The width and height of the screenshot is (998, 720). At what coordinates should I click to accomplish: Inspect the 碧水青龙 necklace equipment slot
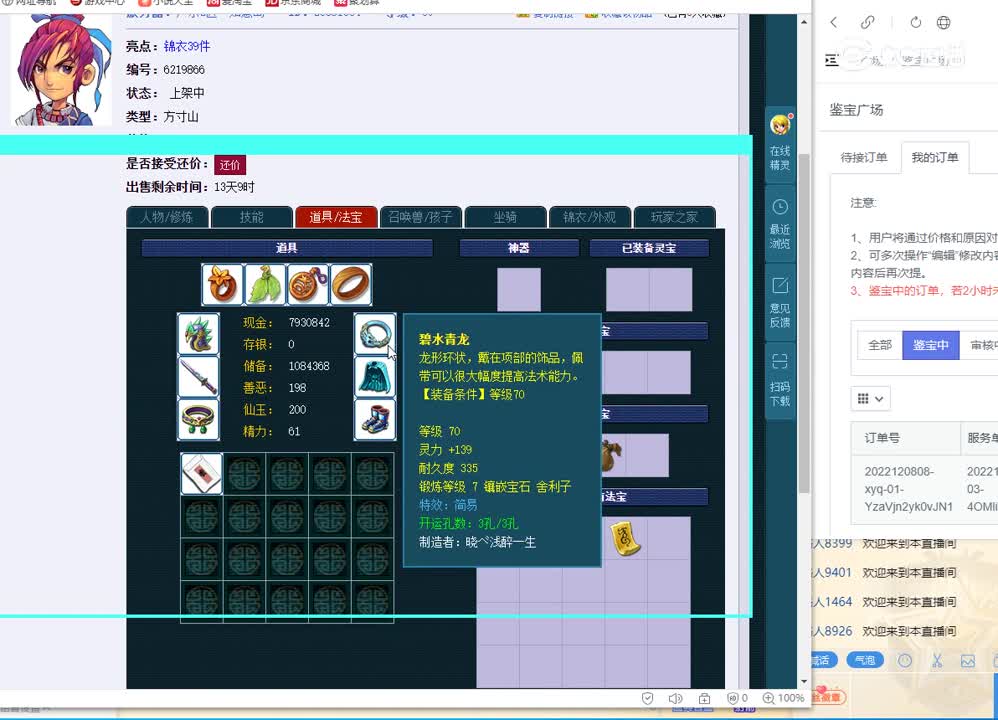[374, 334]
